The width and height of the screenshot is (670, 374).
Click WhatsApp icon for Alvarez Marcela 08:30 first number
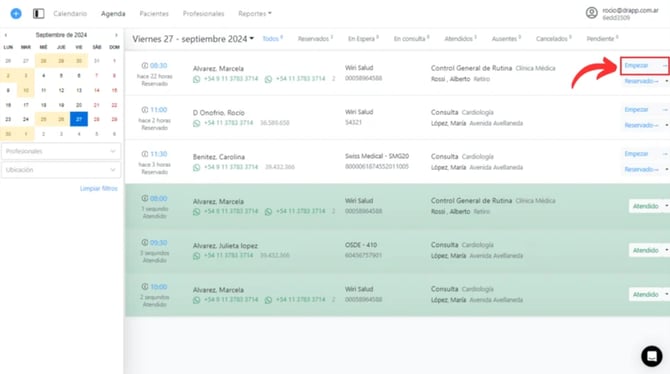pyautogui.click(x=197, y=79)
